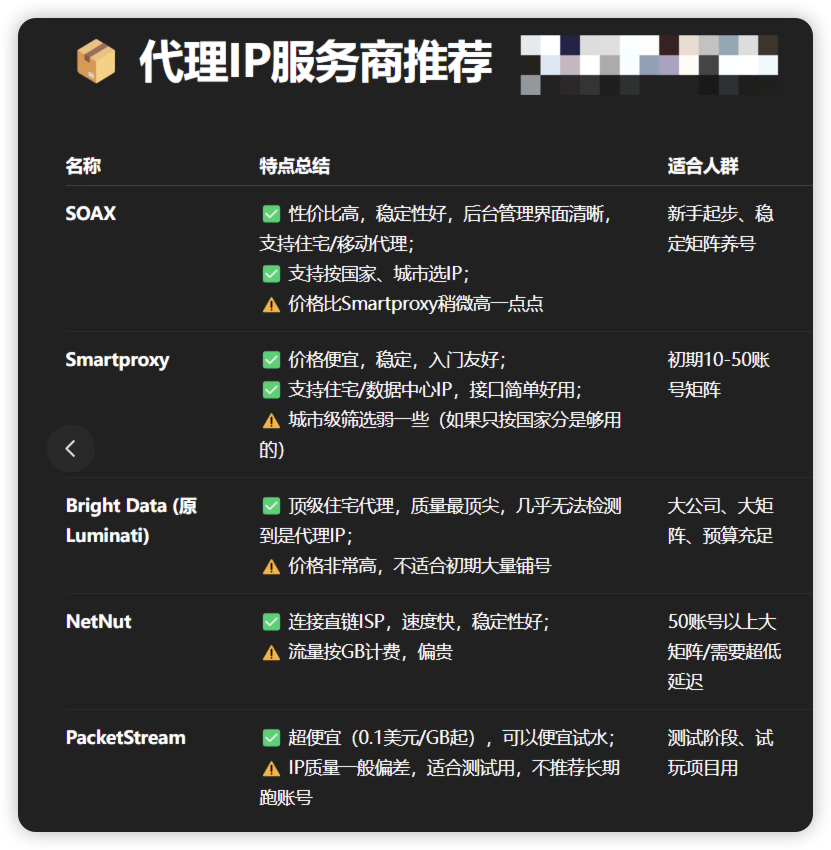Select the PacketStream provider name
The width and height of the screenshot is (831, 850).
[x=126, y=737]
